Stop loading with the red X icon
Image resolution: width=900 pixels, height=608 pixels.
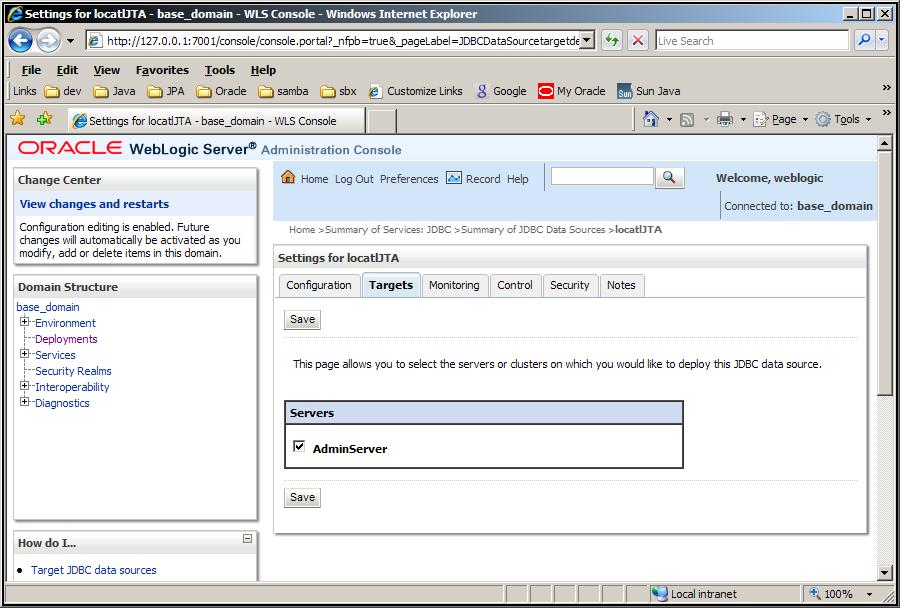[637, 41]
